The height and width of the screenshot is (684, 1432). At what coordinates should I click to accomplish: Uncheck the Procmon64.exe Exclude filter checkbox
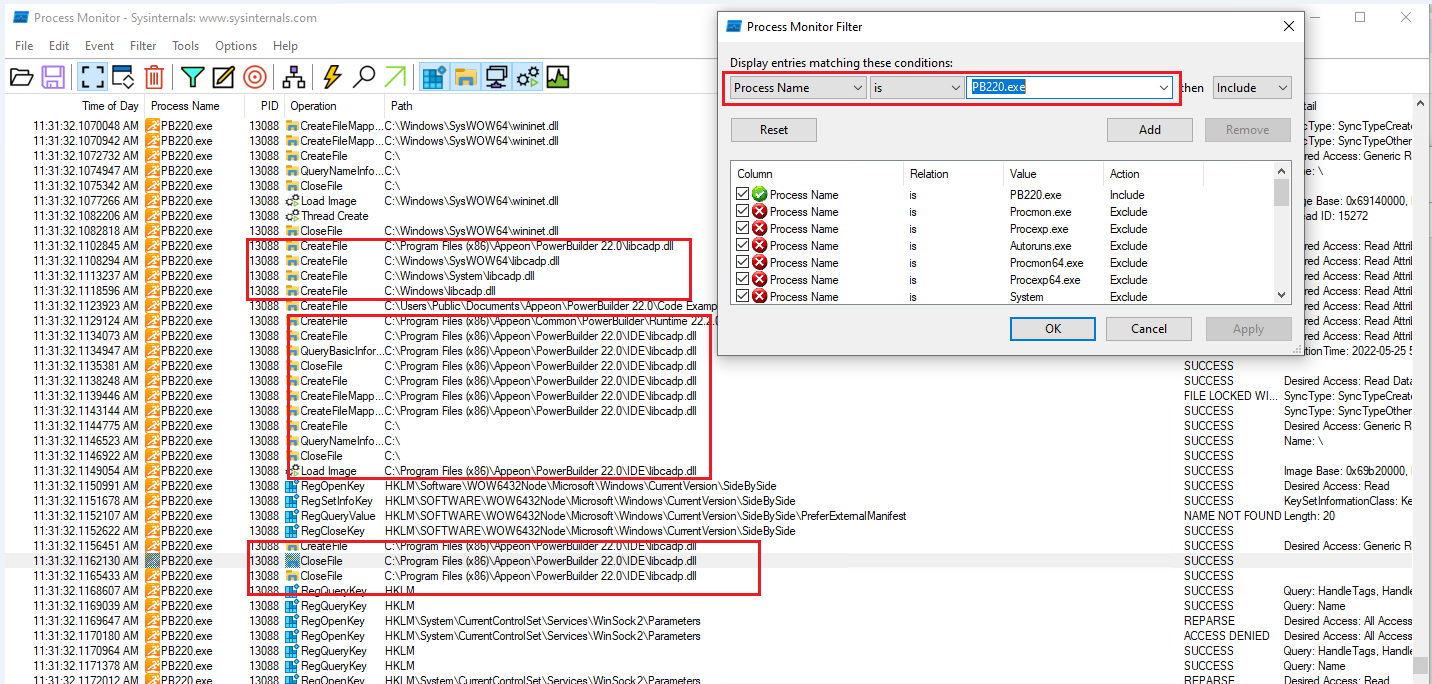[742, 263]
